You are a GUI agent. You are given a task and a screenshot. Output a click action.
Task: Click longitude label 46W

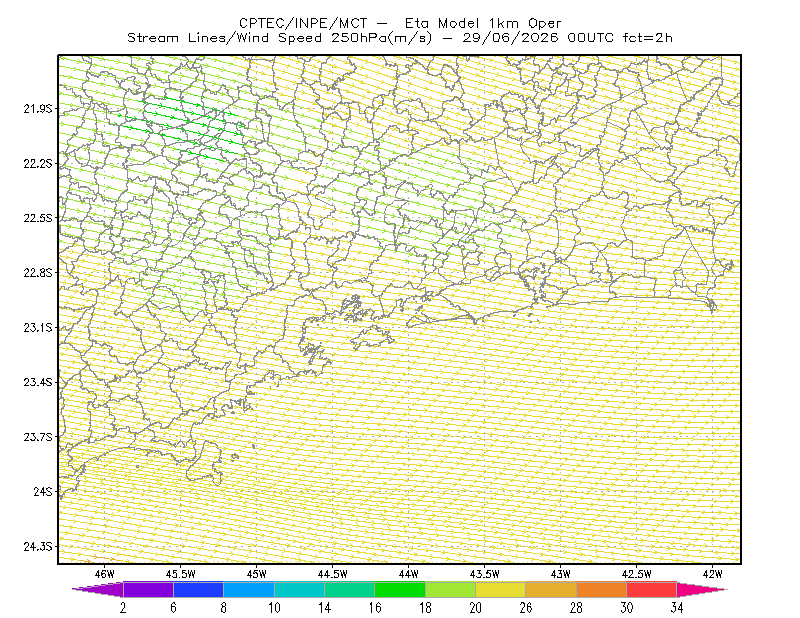pos(105,574)
